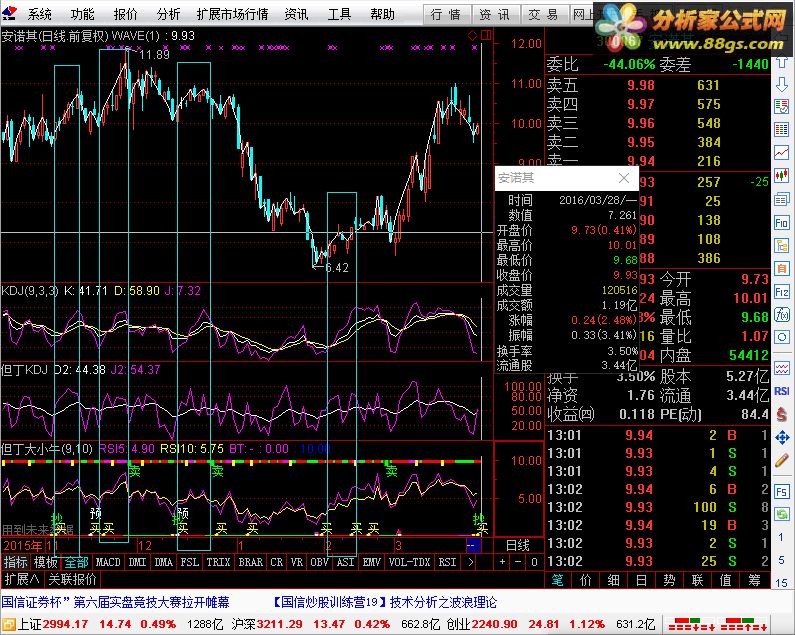The width and height of the screenshot is (795, 635).
Task: Select the TRIX indicator tab
Action: coord(218,562)
